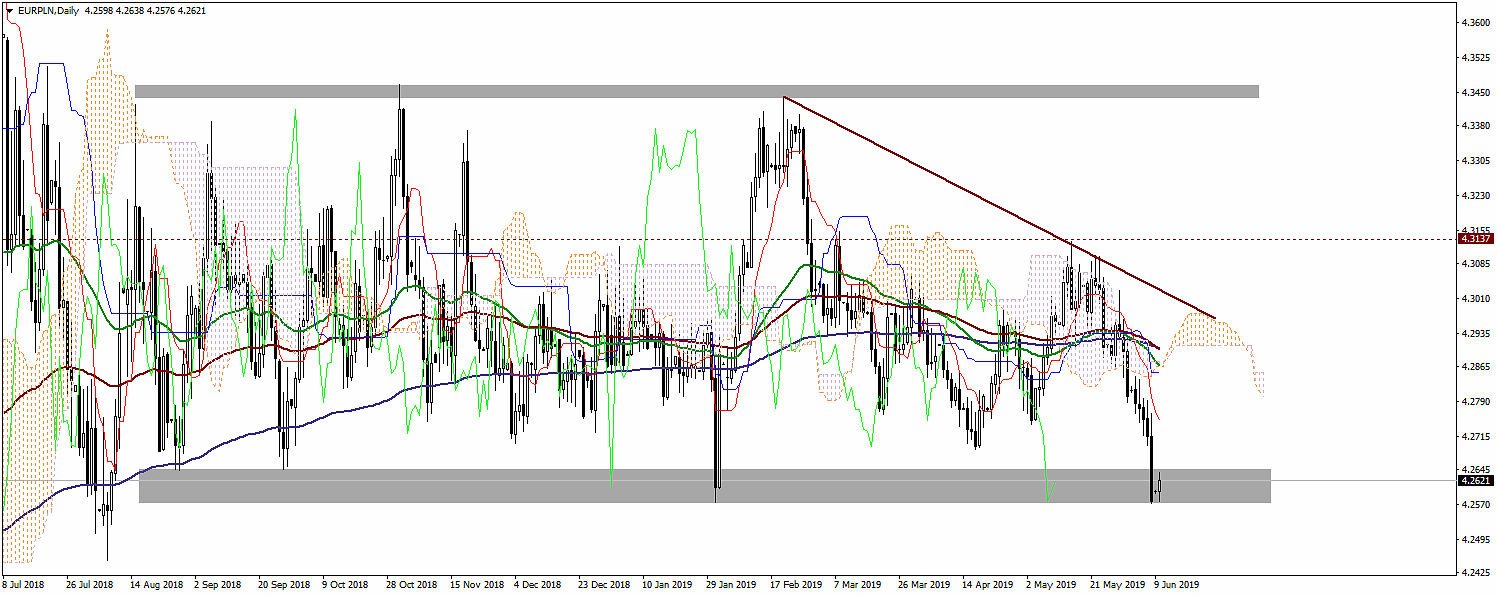Click the 26 Jul 2018 date label
Image resolution: width=1497 pixels, height=596 pixels.
[90, 583]
